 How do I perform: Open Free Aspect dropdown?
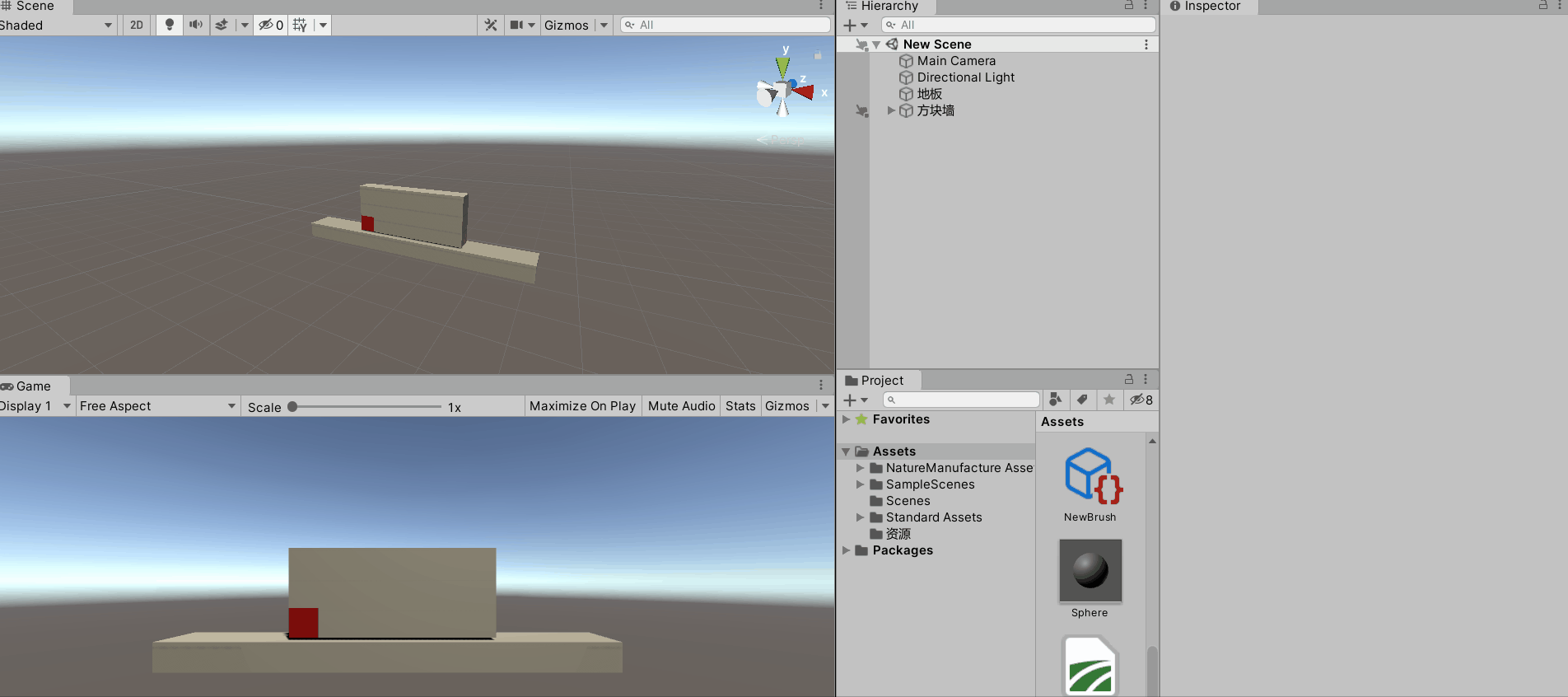click(x=156, y=405)
